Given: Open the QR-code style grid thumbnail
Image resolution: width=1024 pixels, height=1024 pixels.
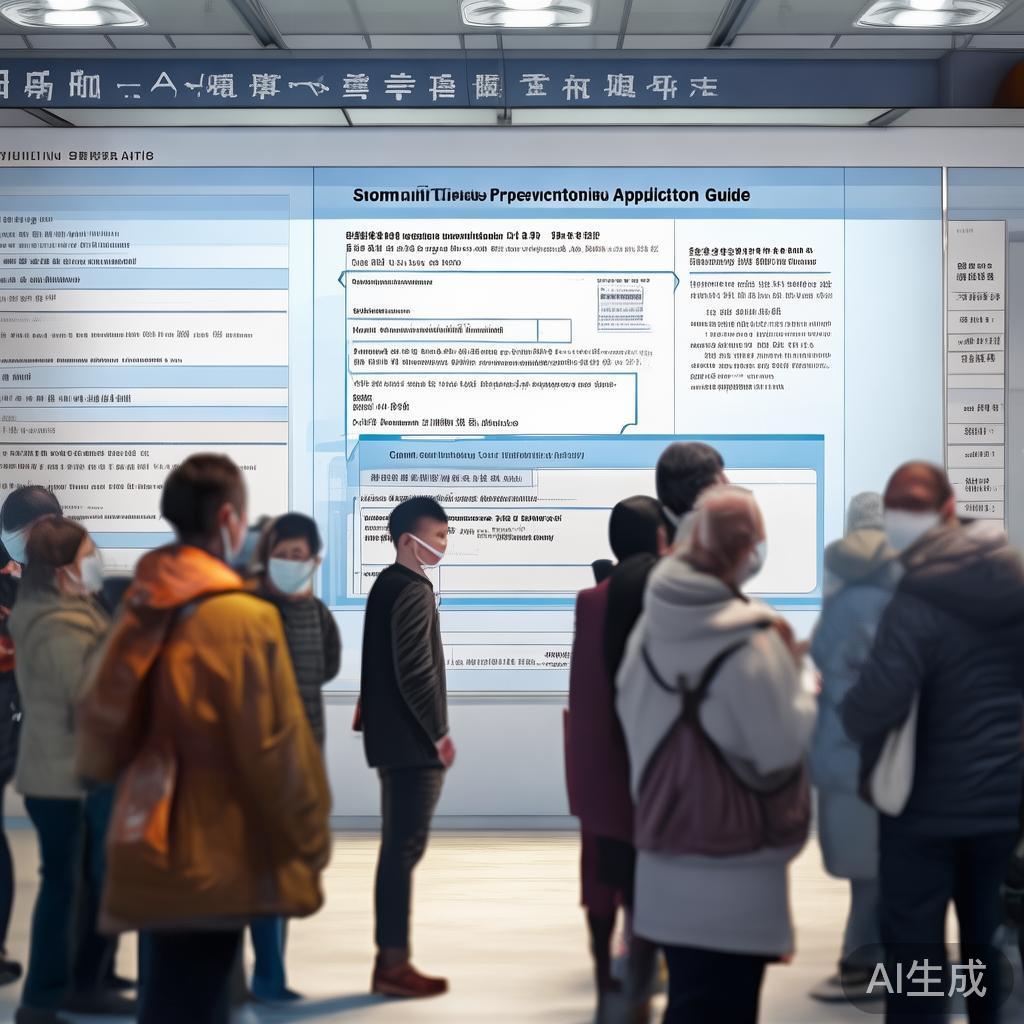Looking at the screenshot, I should coord(623,304).
